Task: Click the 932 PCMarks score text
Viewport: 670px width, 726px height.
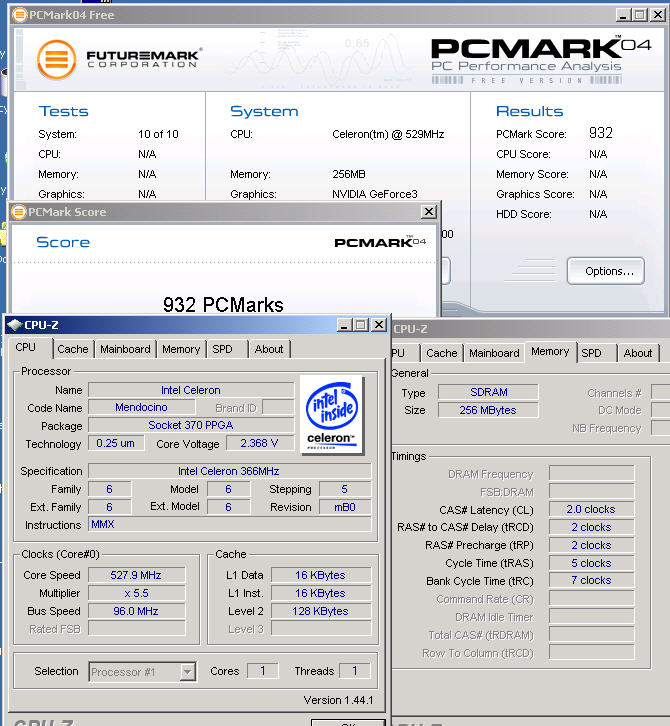Action: [x=223, y=305]
